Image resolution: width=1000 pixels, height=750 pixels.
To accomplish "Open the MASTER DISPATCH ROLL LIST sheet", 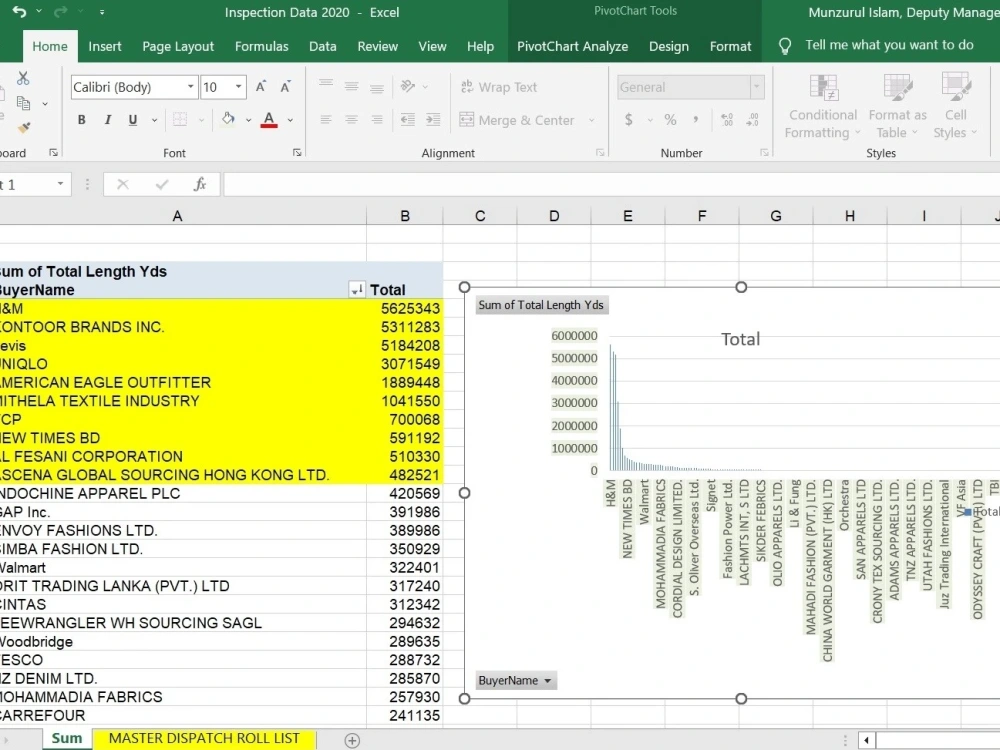I will [204, 739].
